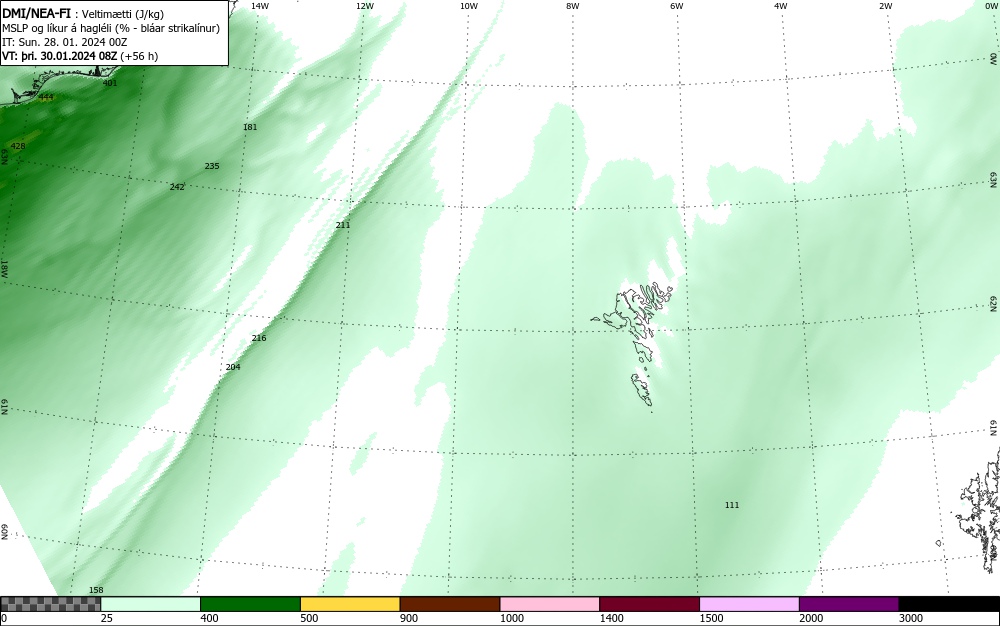Click the 4W longitude label
The width and height of the screenshot is (1000, 626).
[781, 6]
